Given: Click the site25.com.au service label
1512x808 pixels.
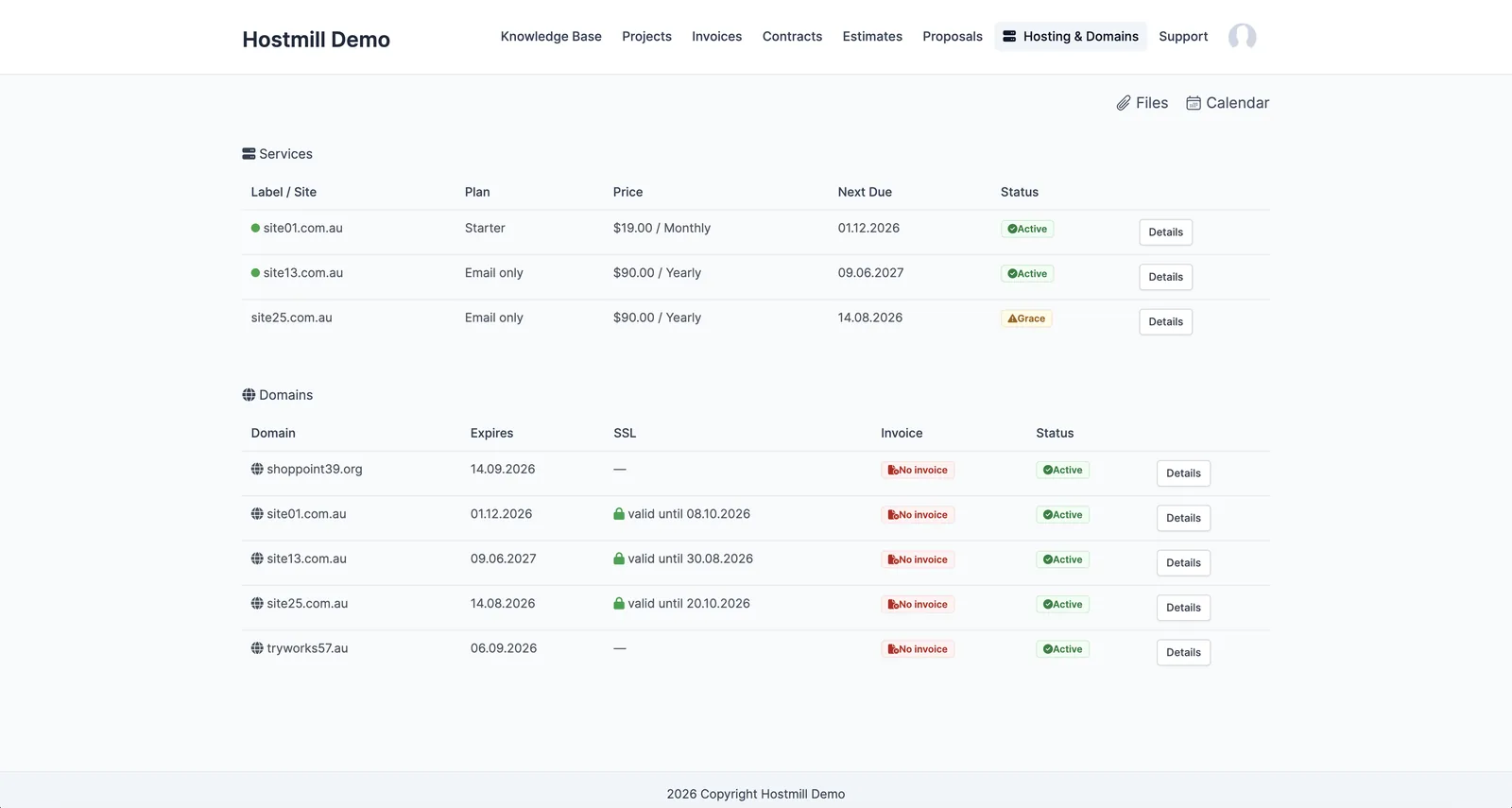Looking at the screenshot, I should coord(291,318).
